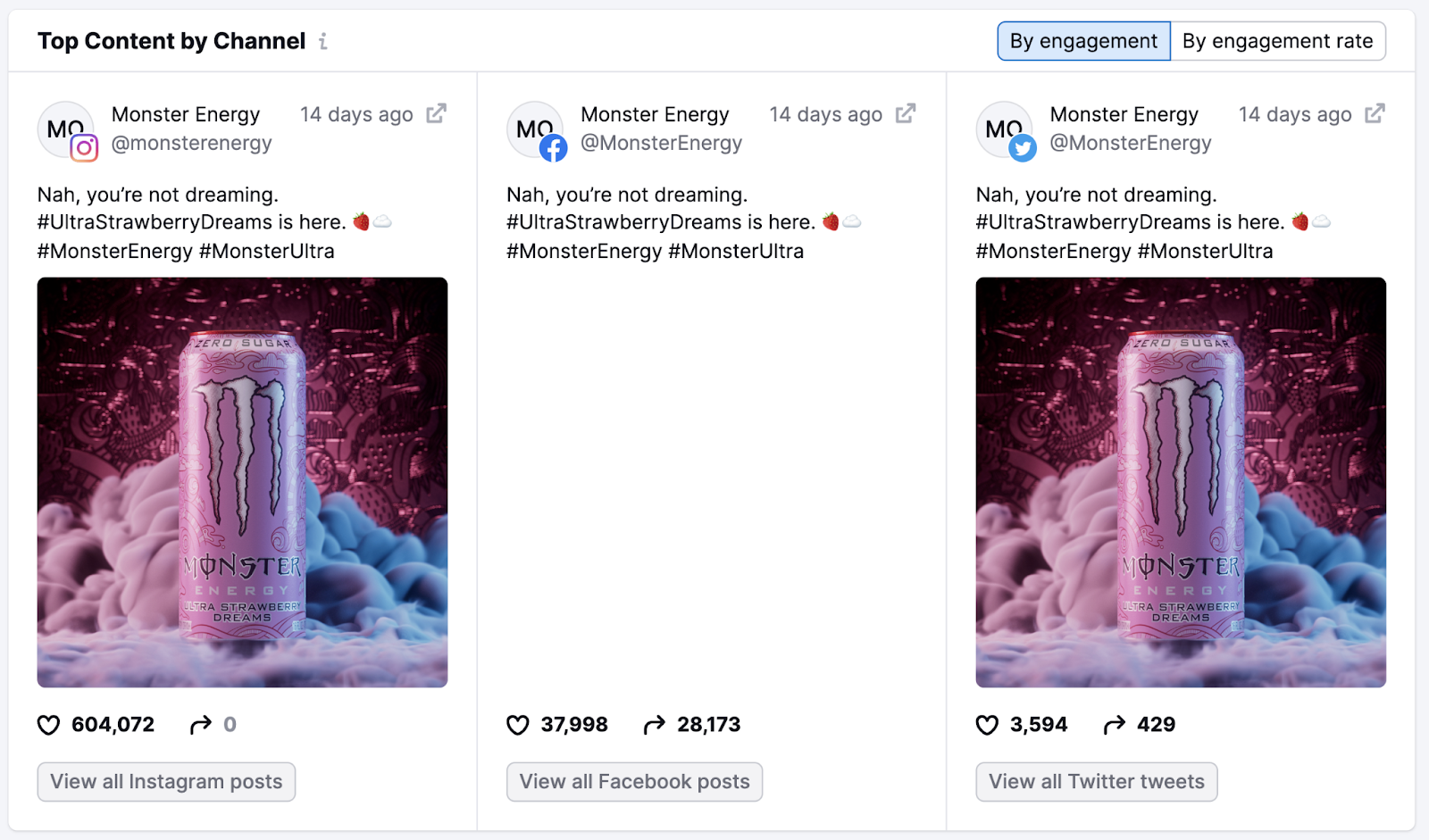Viewport: 1429px width, 840px height.
Task: Open View all Twitter tweets
Action: pyautogui.click(x=1096, y=781)
